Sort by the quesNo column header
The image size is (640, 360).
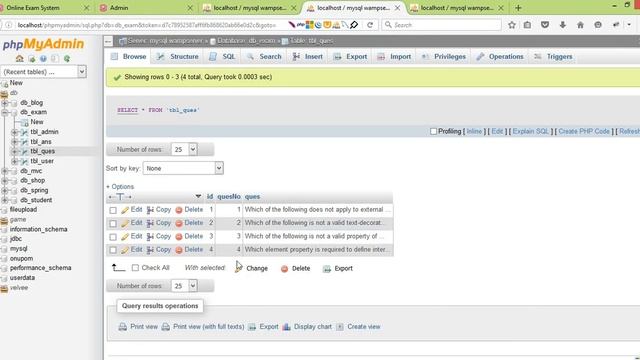pos(229,197)
